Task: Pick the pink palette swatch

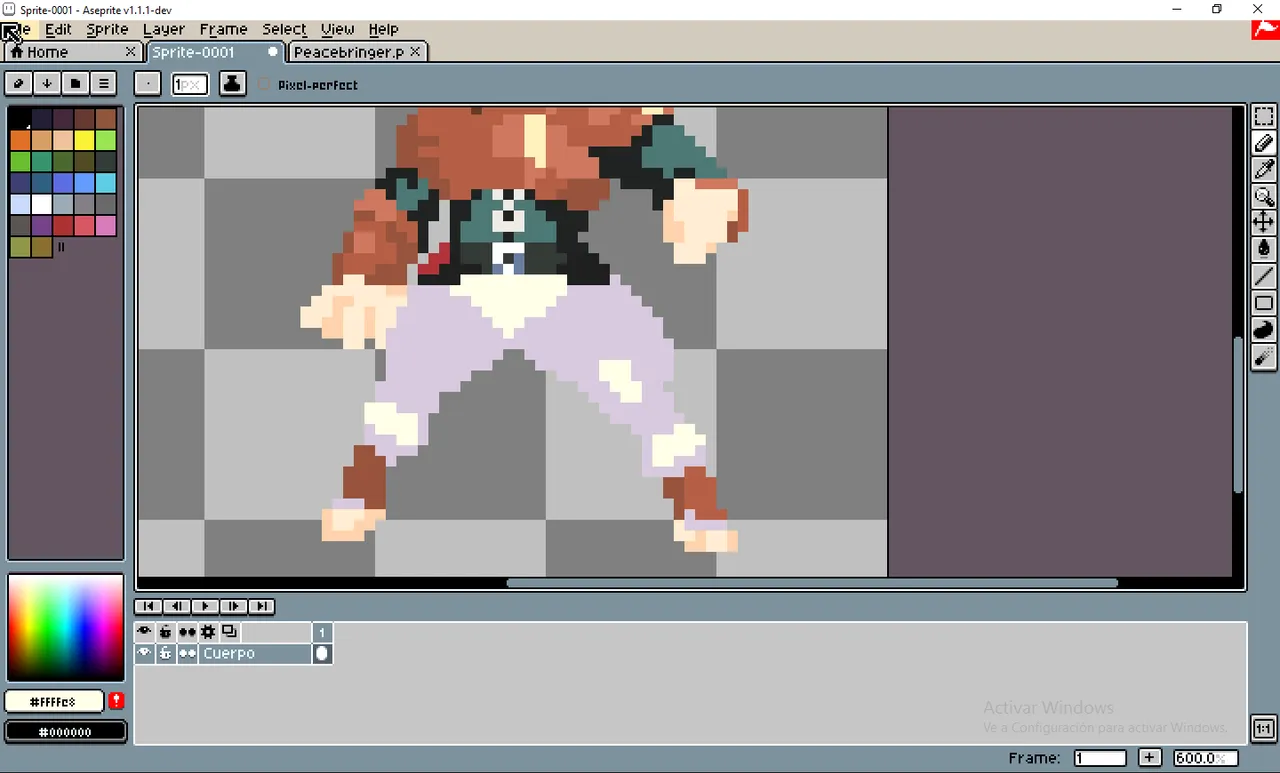Action: 105,225
